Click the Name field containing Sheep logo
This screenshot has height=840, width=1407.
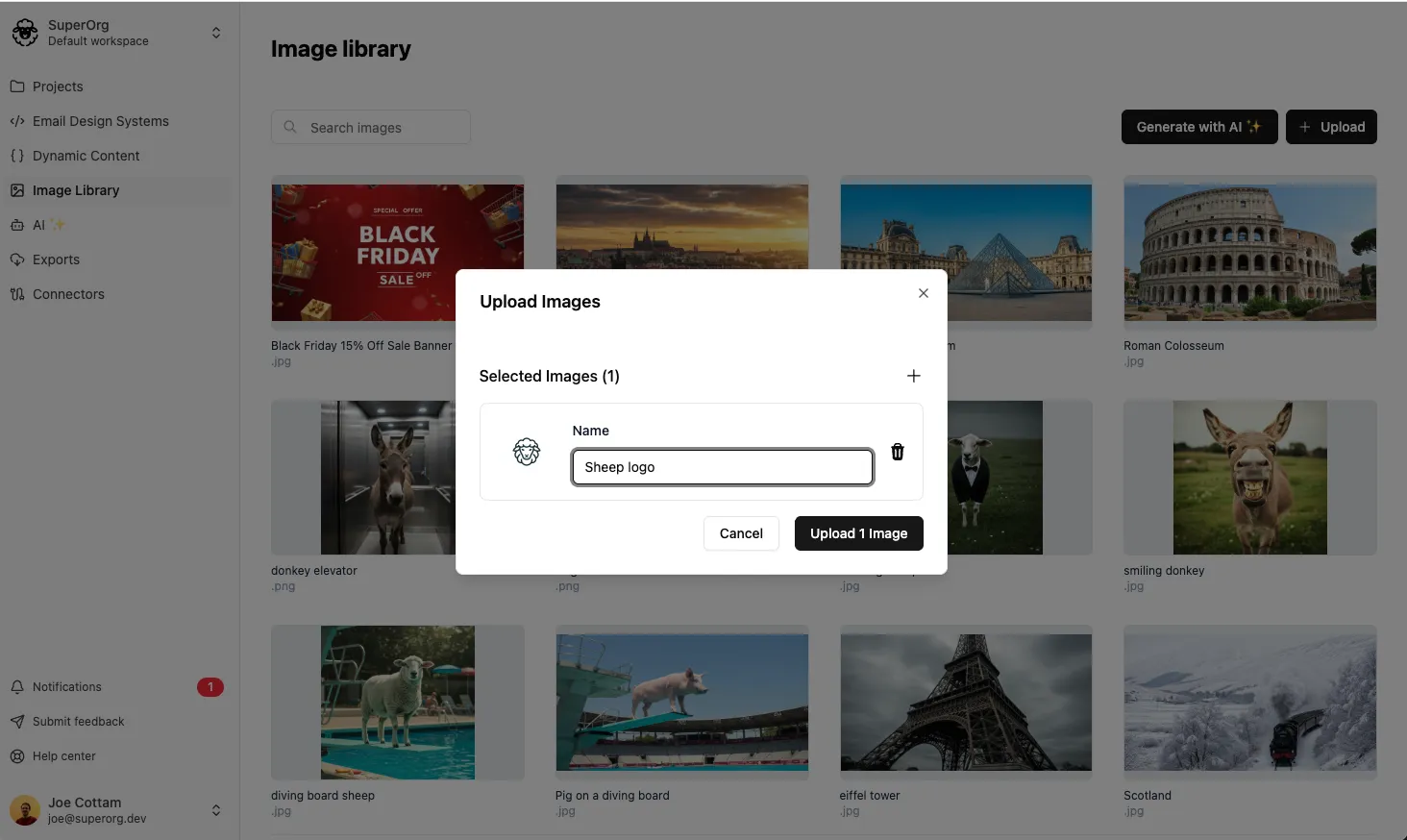tap(722, 467)
